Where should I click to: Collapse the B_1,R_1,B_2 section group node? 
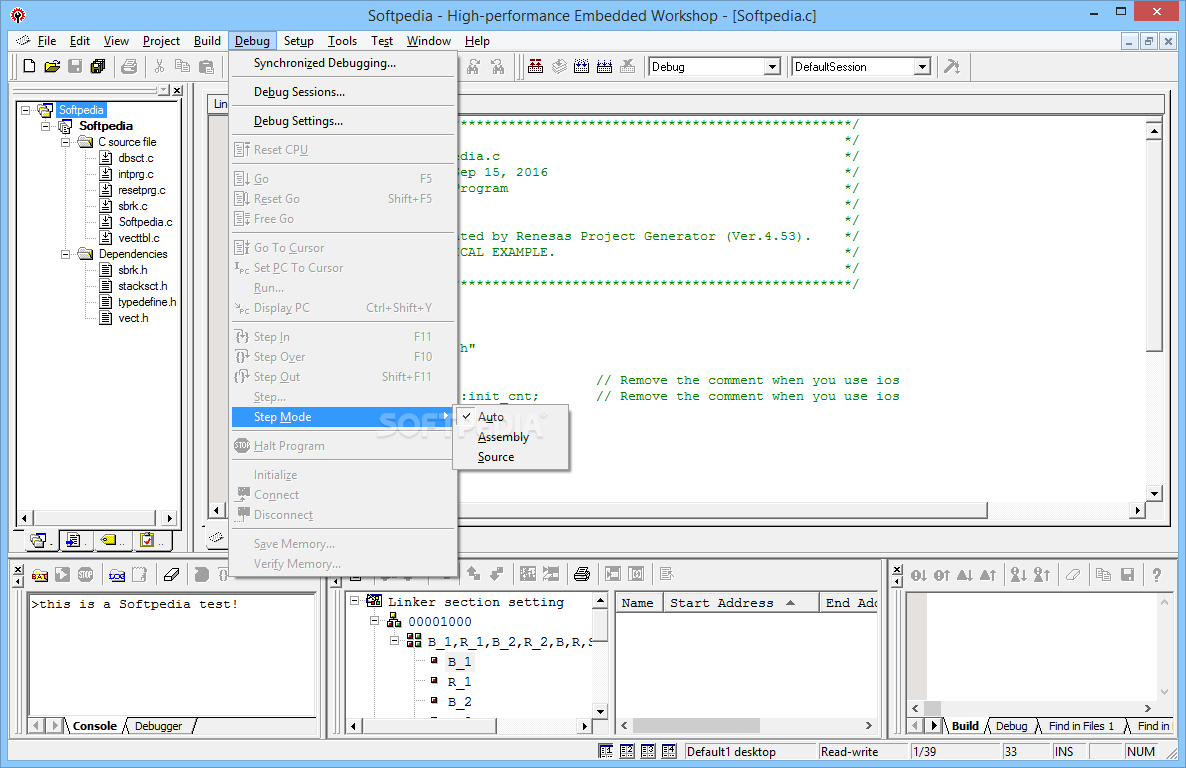(394, 641)
